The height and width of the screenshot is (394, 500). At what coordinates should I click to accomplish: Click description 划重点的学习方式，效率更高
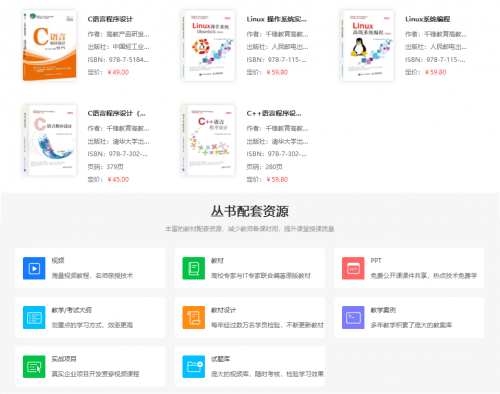(92, 325)
